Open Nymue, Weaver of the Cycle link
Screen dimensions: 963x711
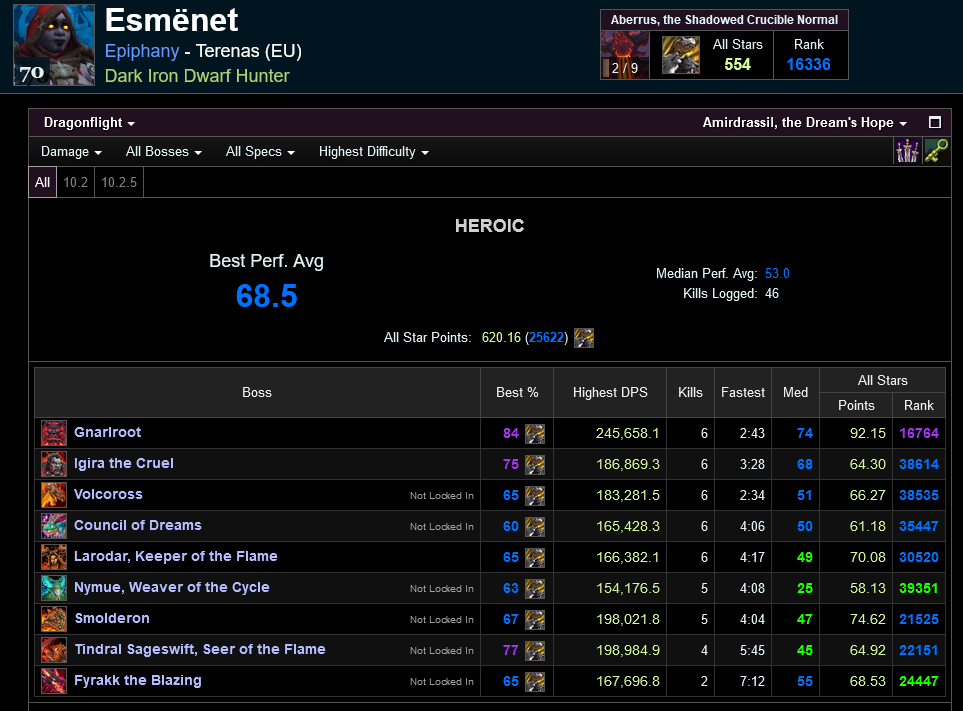pyautogui.click(x=171, y=588)
